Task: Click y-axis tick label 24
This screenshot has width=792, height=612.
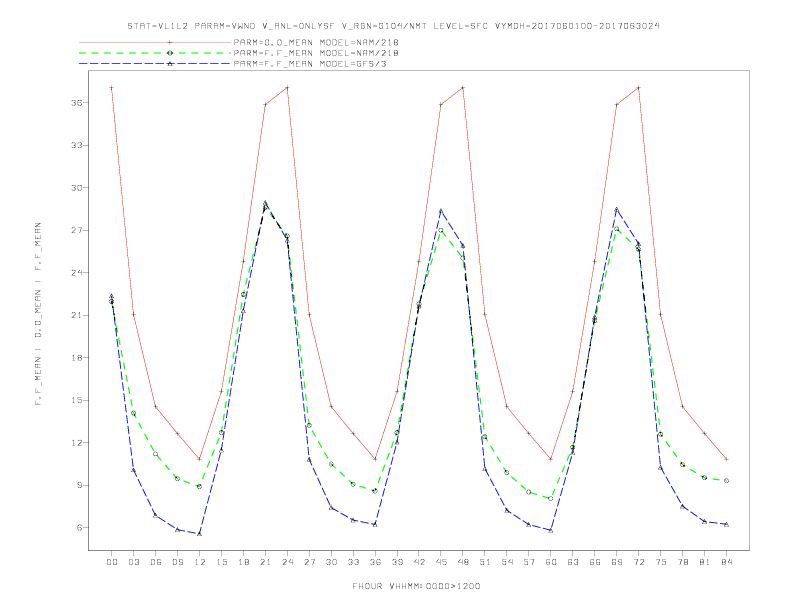Action: (77, 273)
